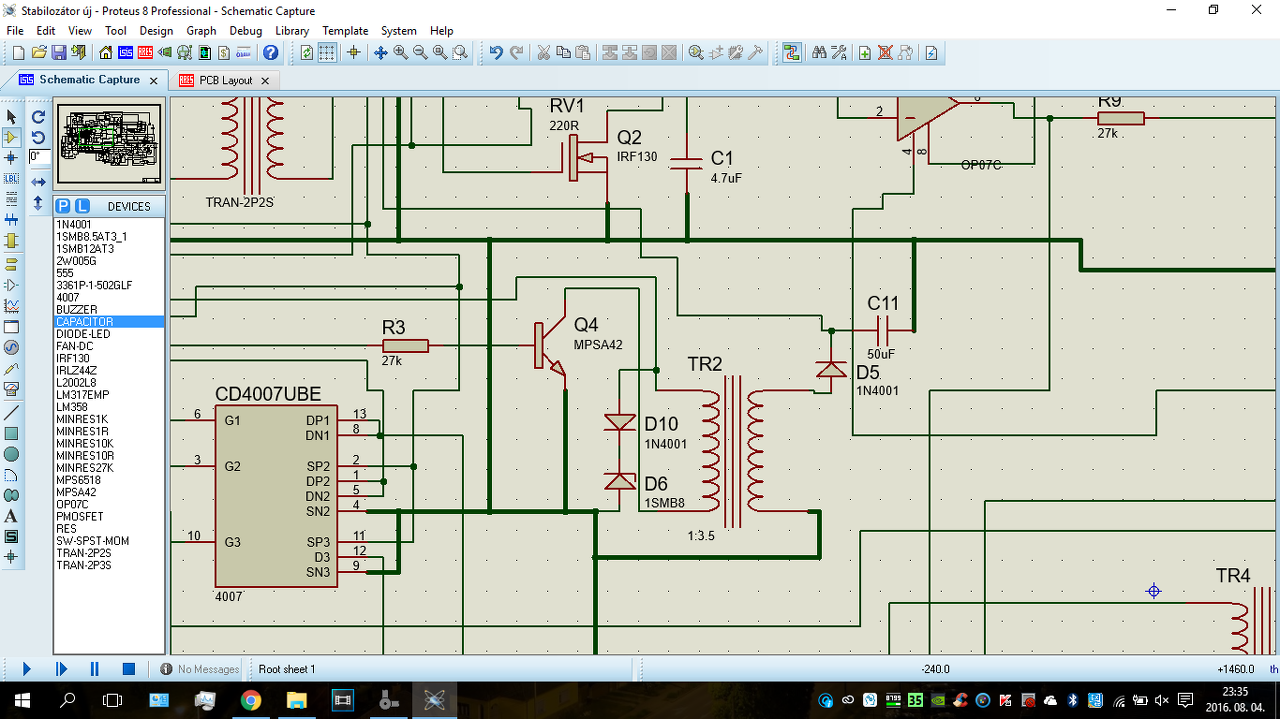Click the schematic overview thumbnail
Image resolution: width=1280 pixels, height=719 pixels.
point(109,143)
